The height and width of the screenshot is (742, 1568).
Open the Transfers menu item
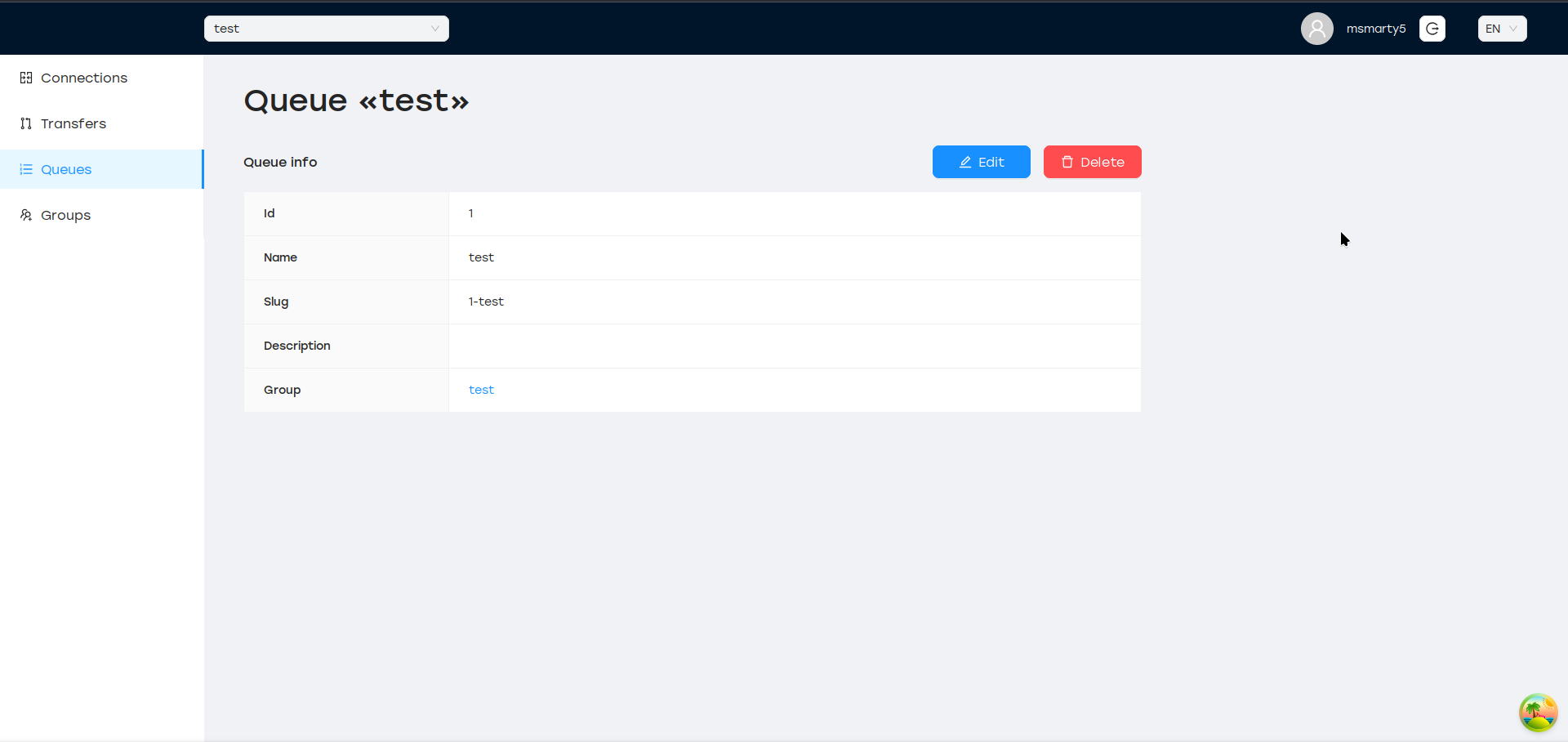point(73,123)
